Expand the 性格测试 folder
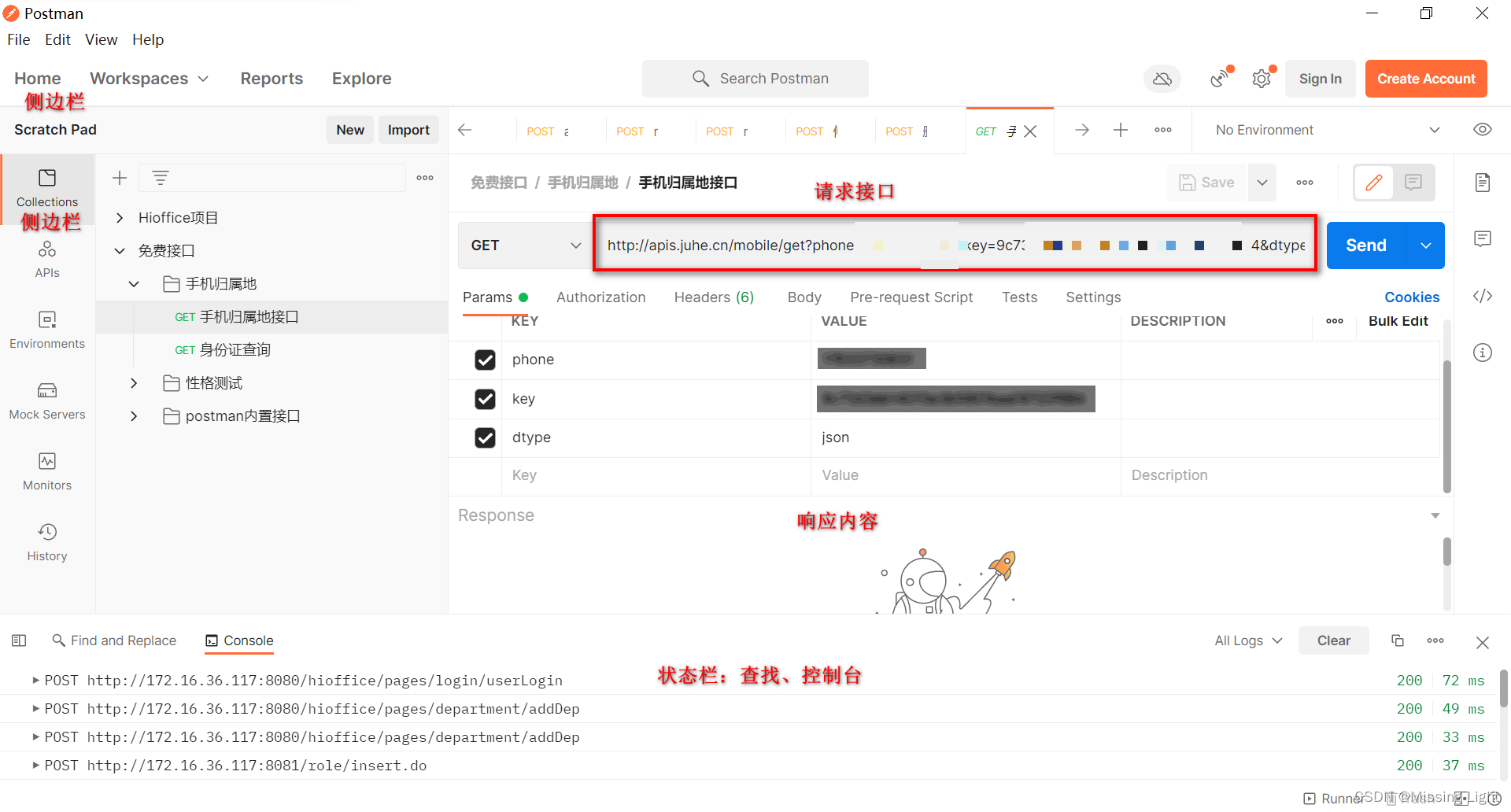The width and height of the screenshot is (1511, 812). click(134, 383)
